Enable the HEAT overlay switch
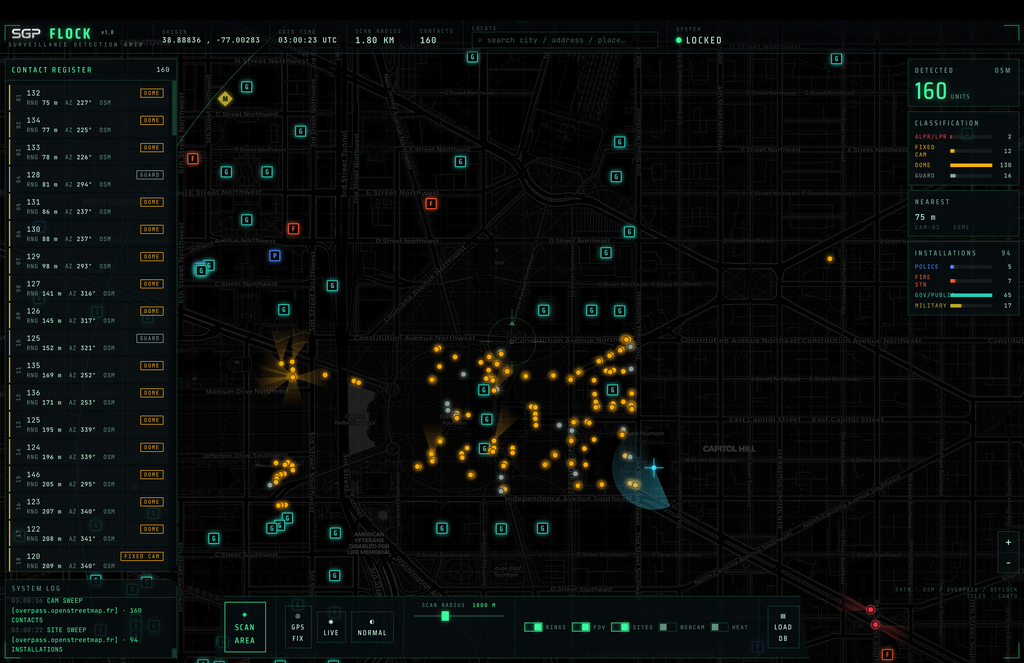The image size is (1024, 663). click(x=720, y=627)
